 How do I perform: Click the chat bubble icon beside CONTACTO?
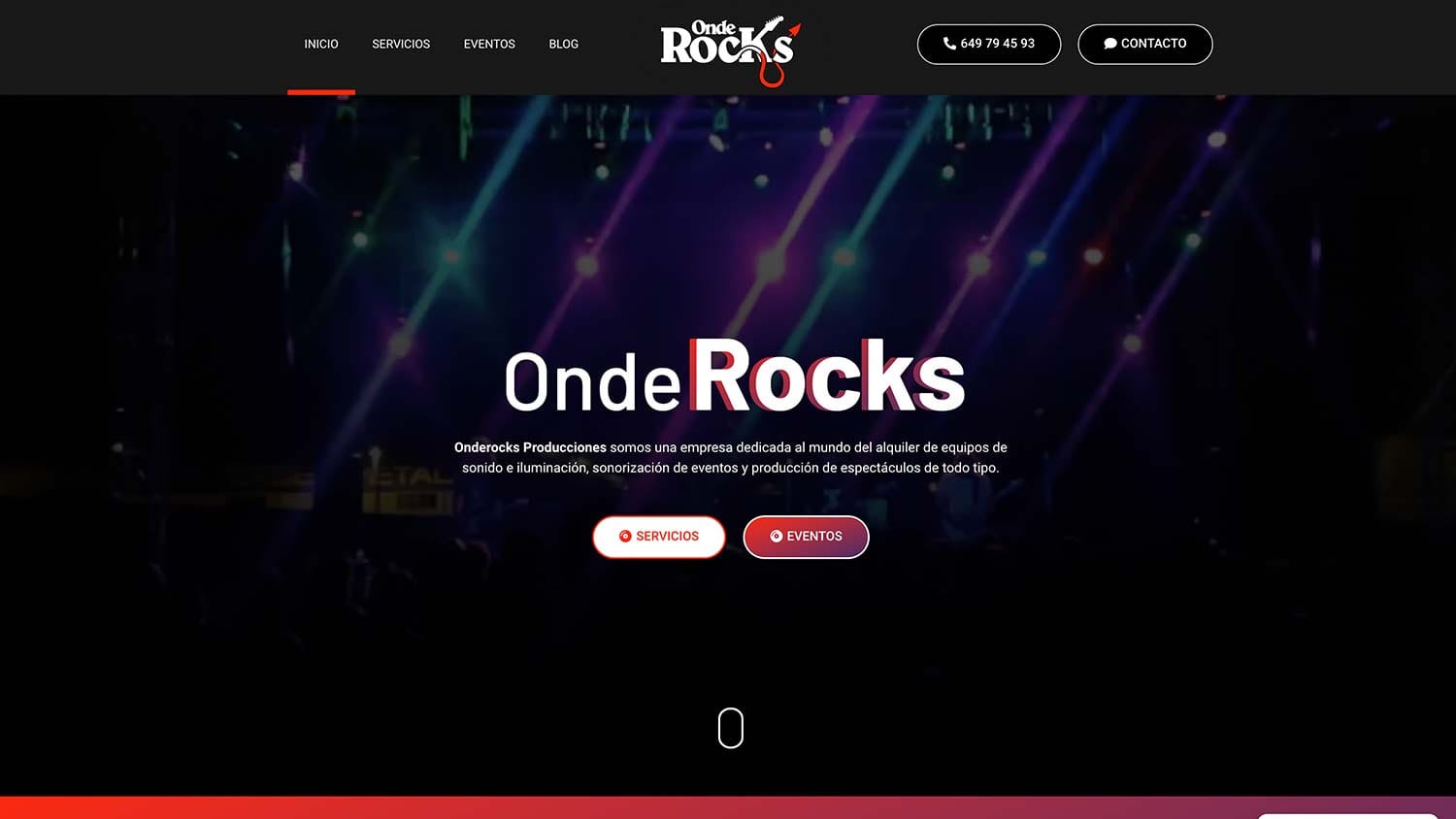point(1110,44)
